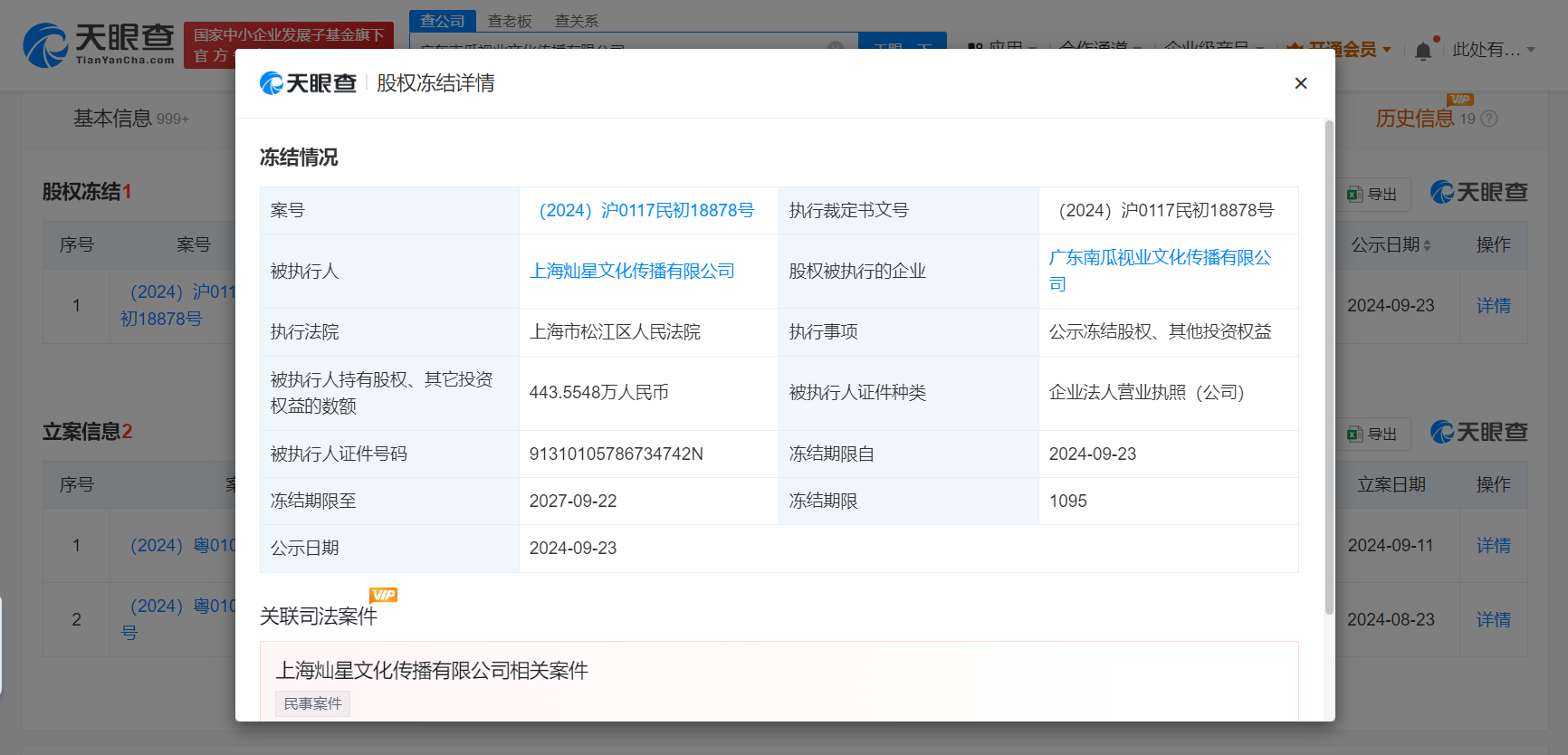View 详情 for the 2024-09-23 freeze row
The image size is (1568, 755).
click(1494, 306)
